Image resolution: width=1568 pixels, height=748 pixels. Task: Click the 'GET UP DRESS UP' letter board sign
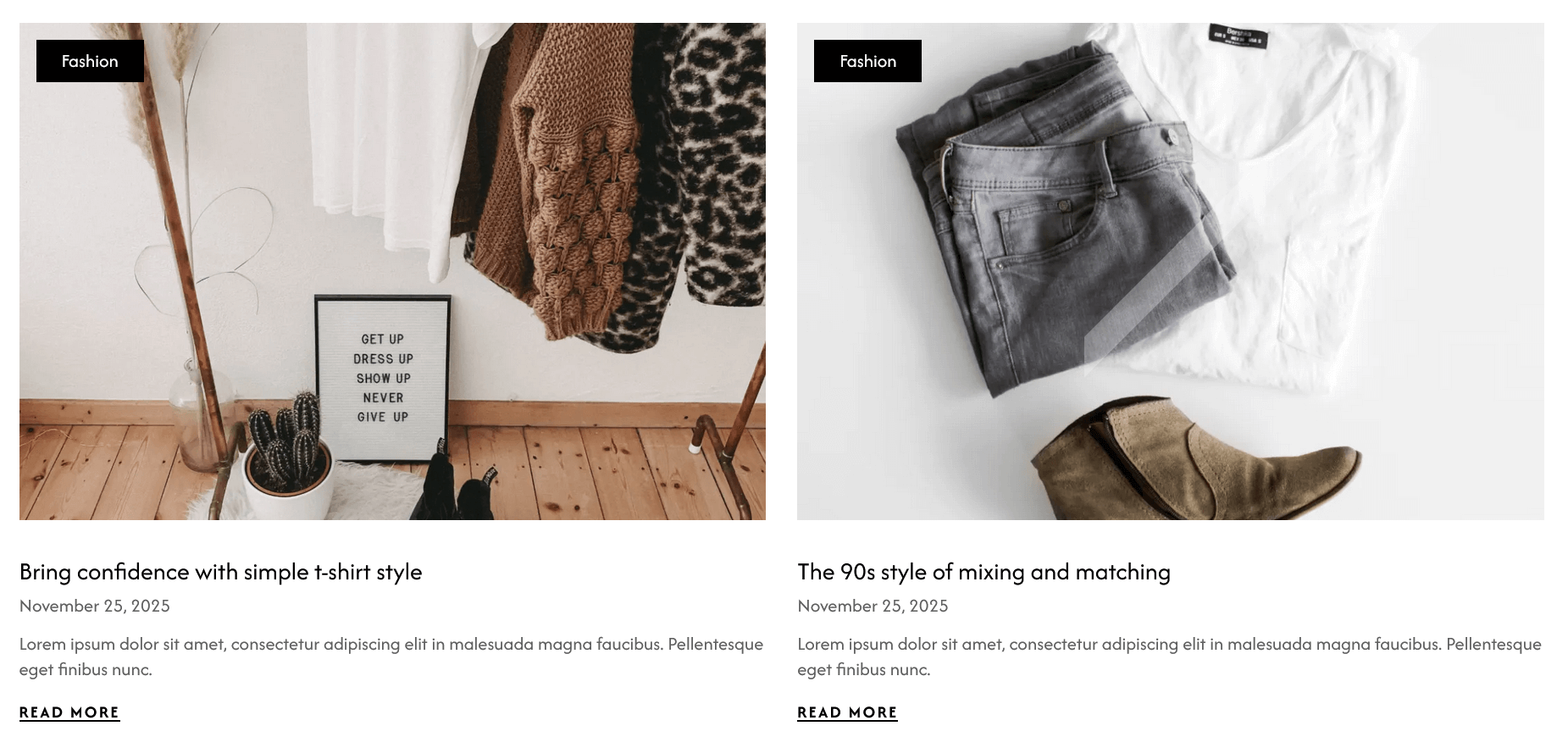tap(382, 378)
